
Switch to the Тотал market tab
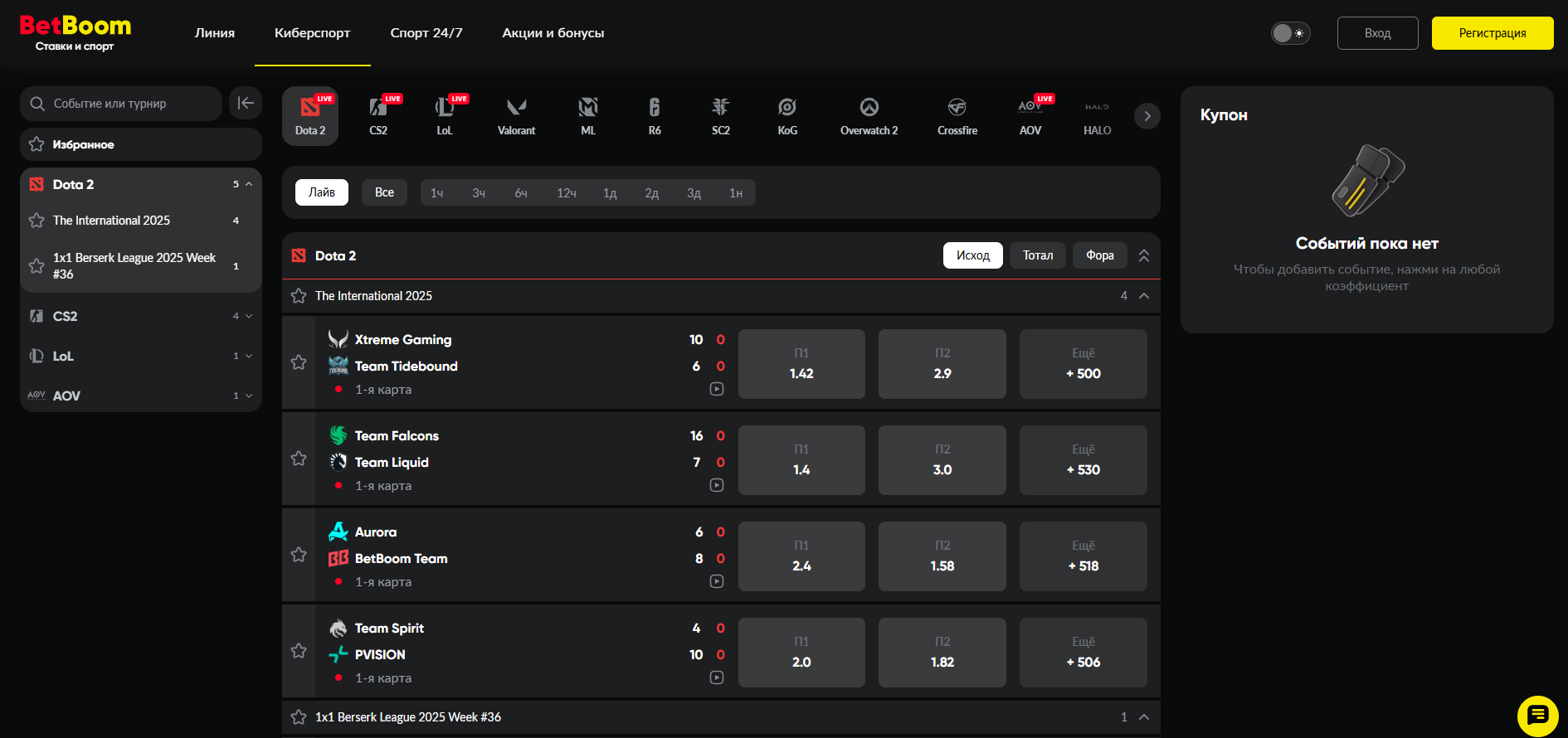pyautogui.click(x=1037, y=255)
